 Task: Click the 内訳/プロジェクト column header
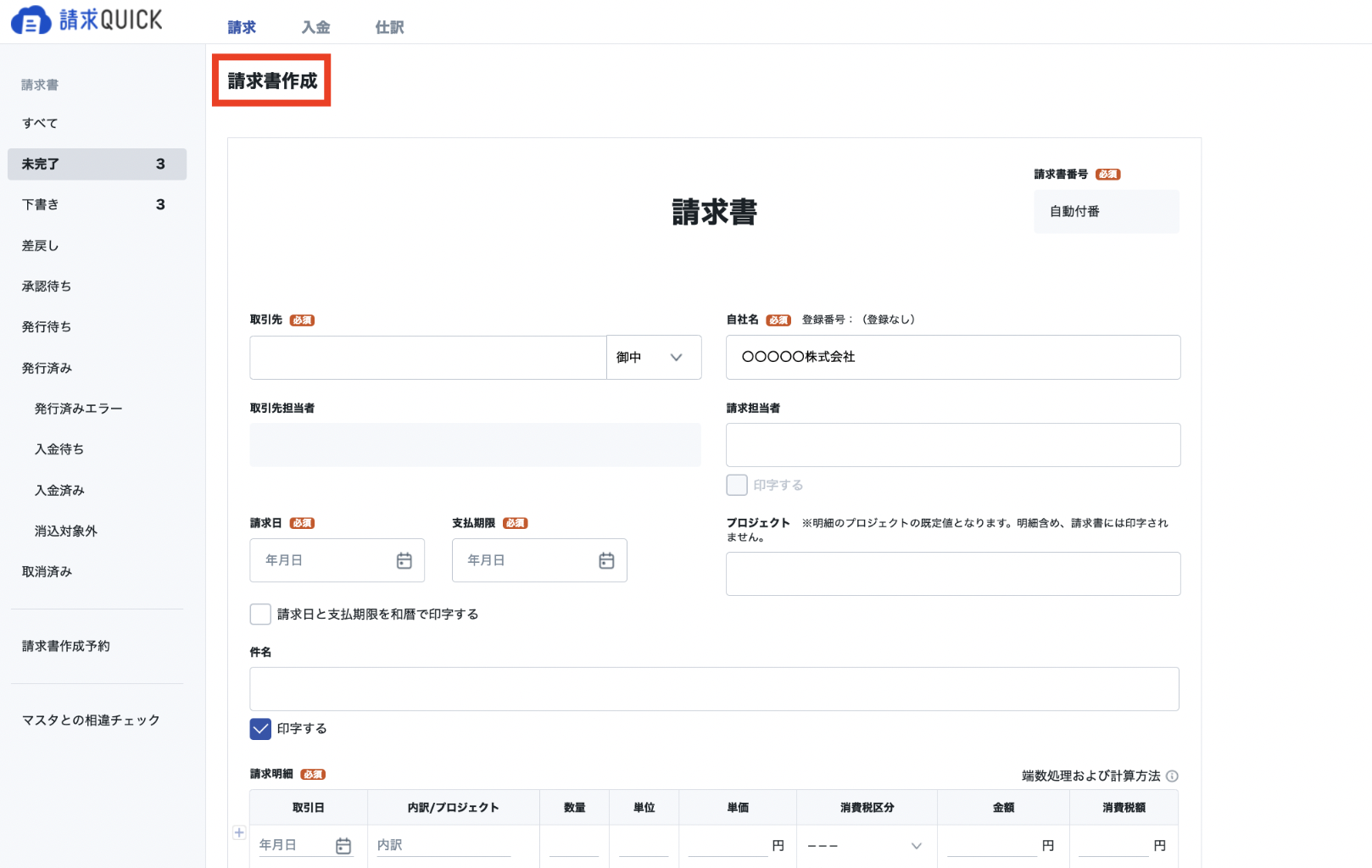453,808
